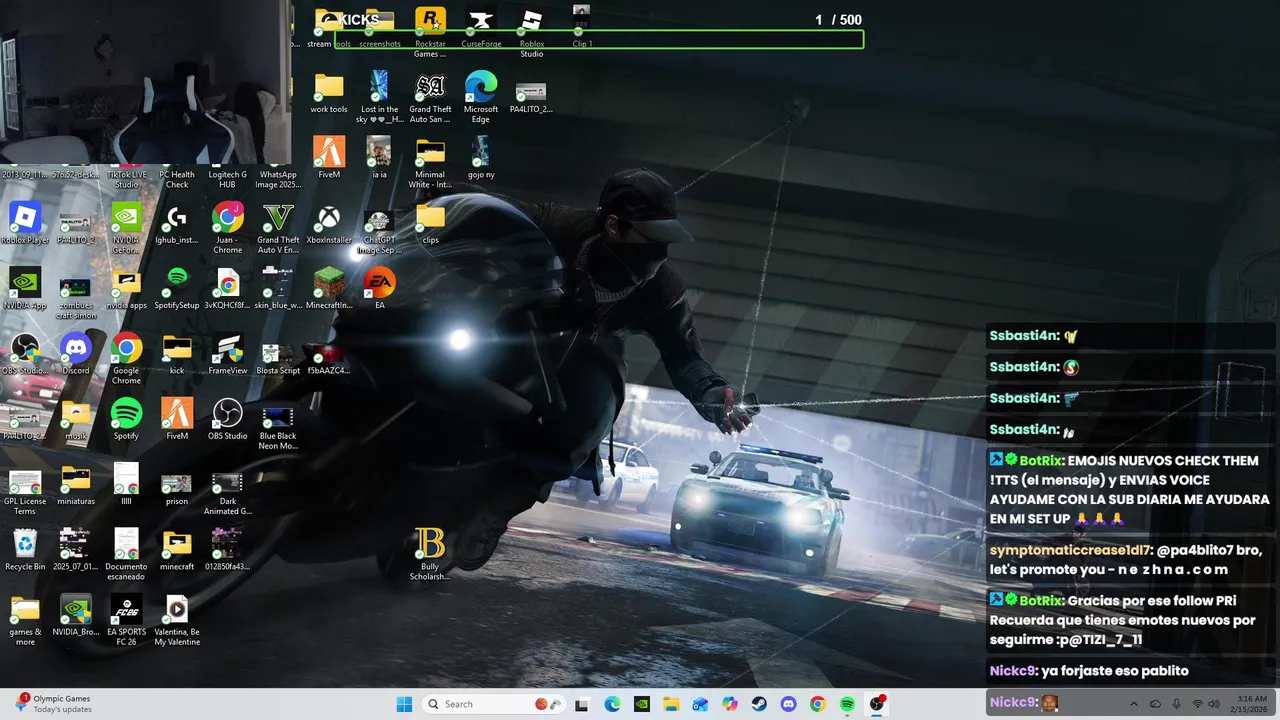Select the NVIDIA_Bro... installer icon
1280x720 pixels.
76,615
